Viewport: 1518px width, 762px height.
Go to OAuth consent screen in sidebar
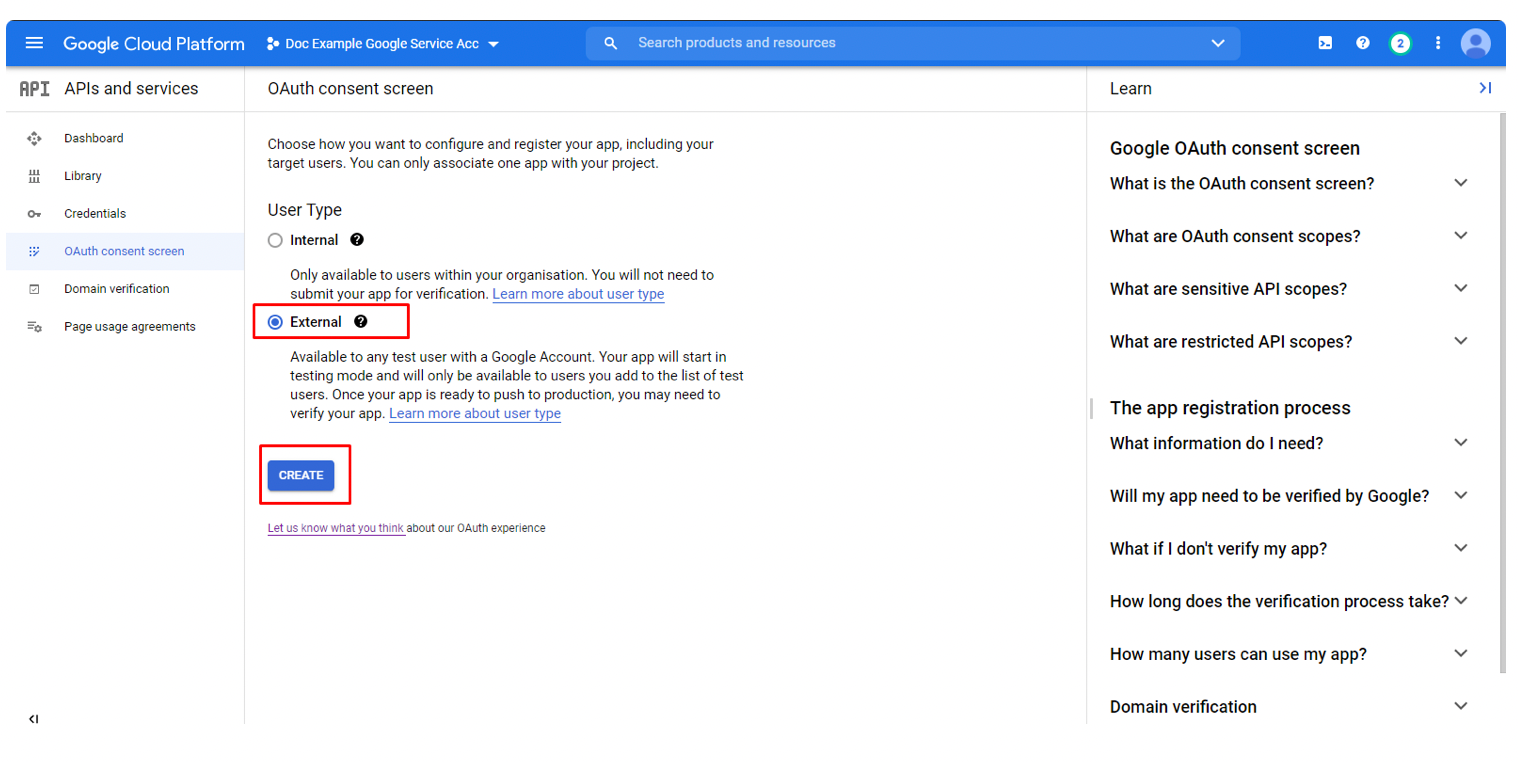pos(124,251)
